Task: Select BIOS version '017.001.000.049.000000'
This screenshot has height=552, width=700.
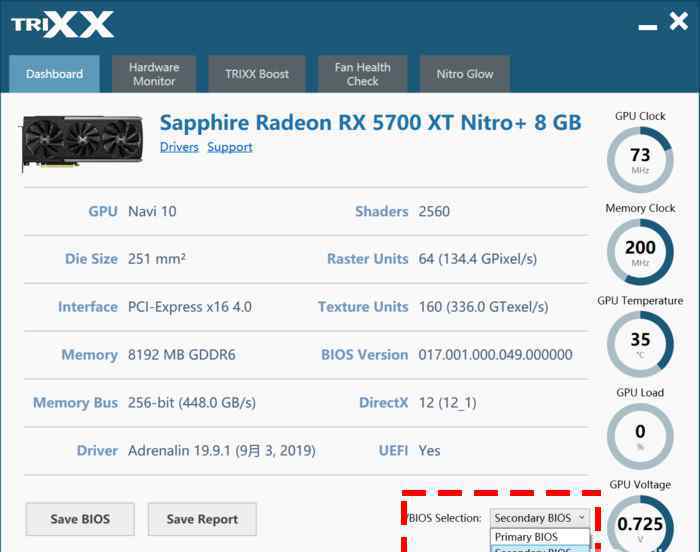Action: pos(496,355)
